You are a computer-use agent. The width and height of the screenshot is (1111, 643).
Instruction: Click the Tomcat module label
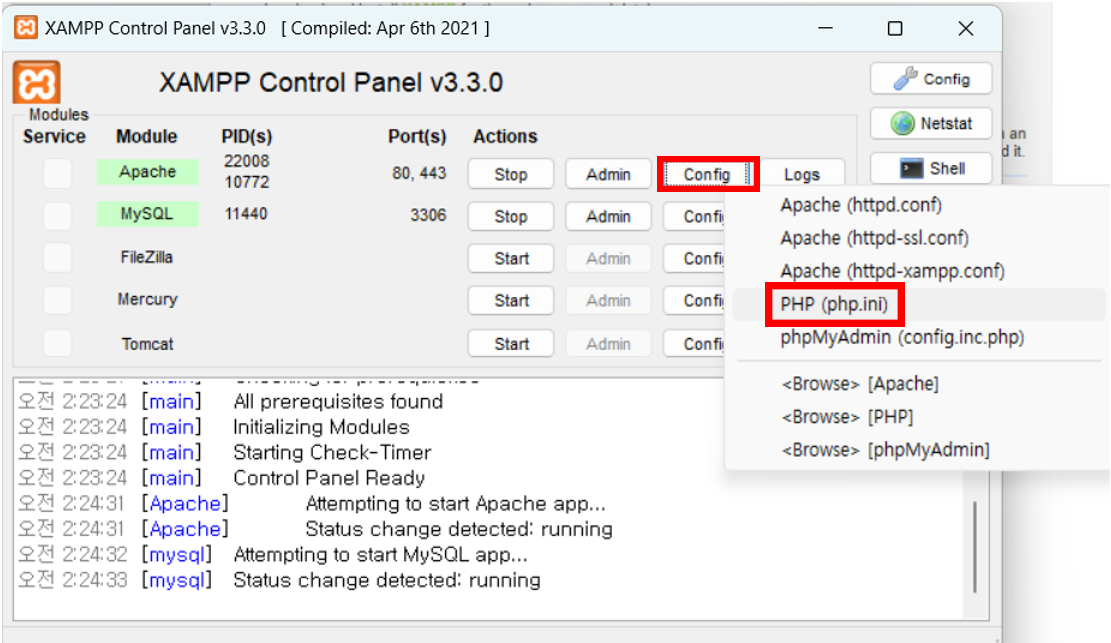(147, 344)
